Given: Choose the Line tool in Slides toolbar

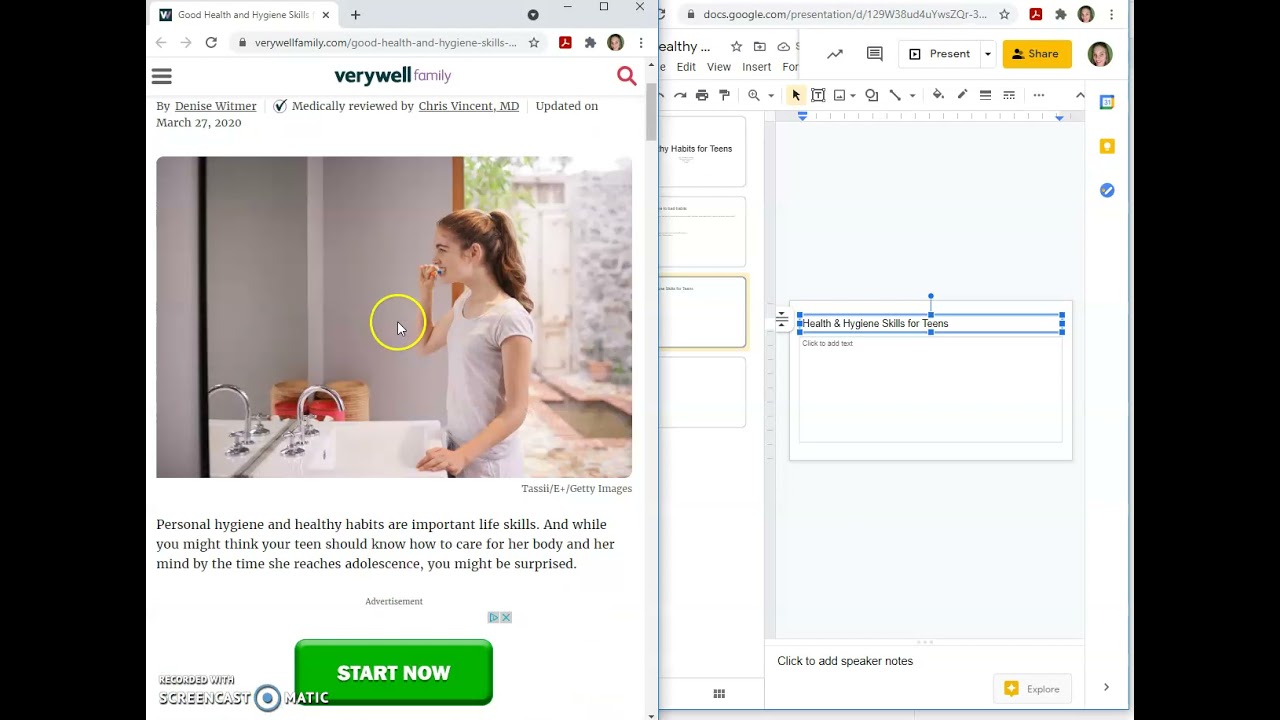Looking at the screenshot, I should click(x=895, y=95).
